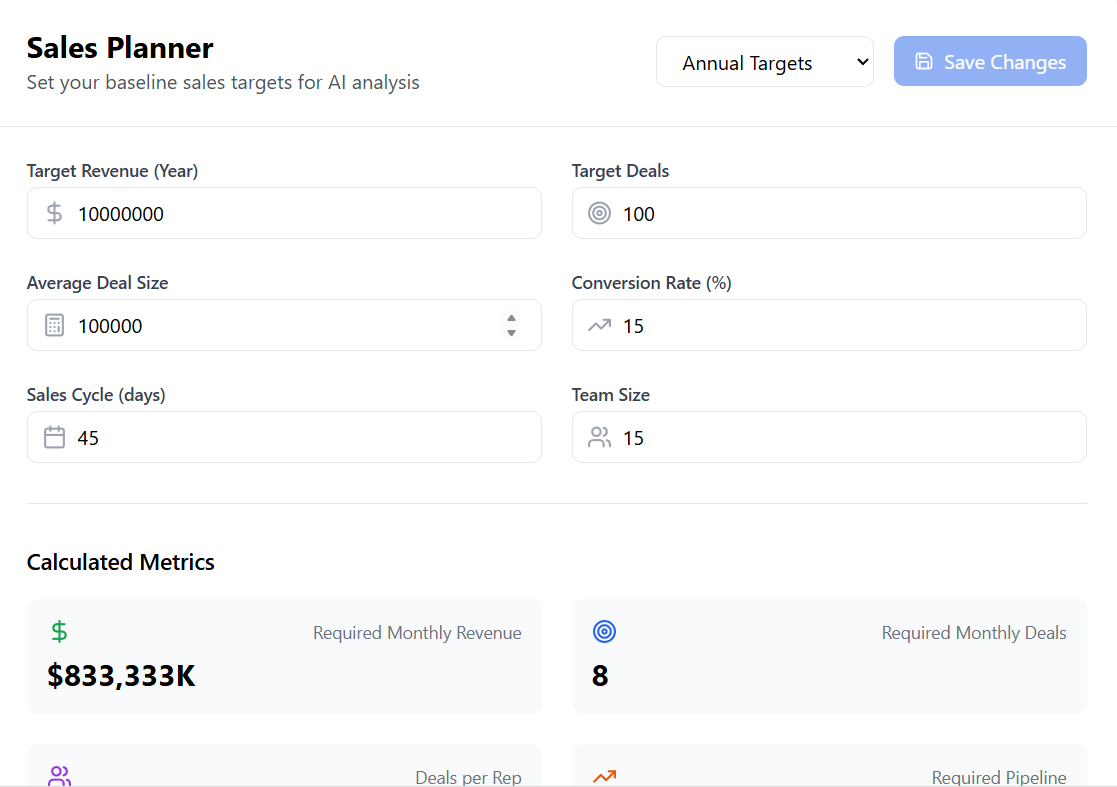Viewport: 1117px width, 787px height.
Task: Click the orange trend icon in Required Pipeline card
Action: point(604,776)
